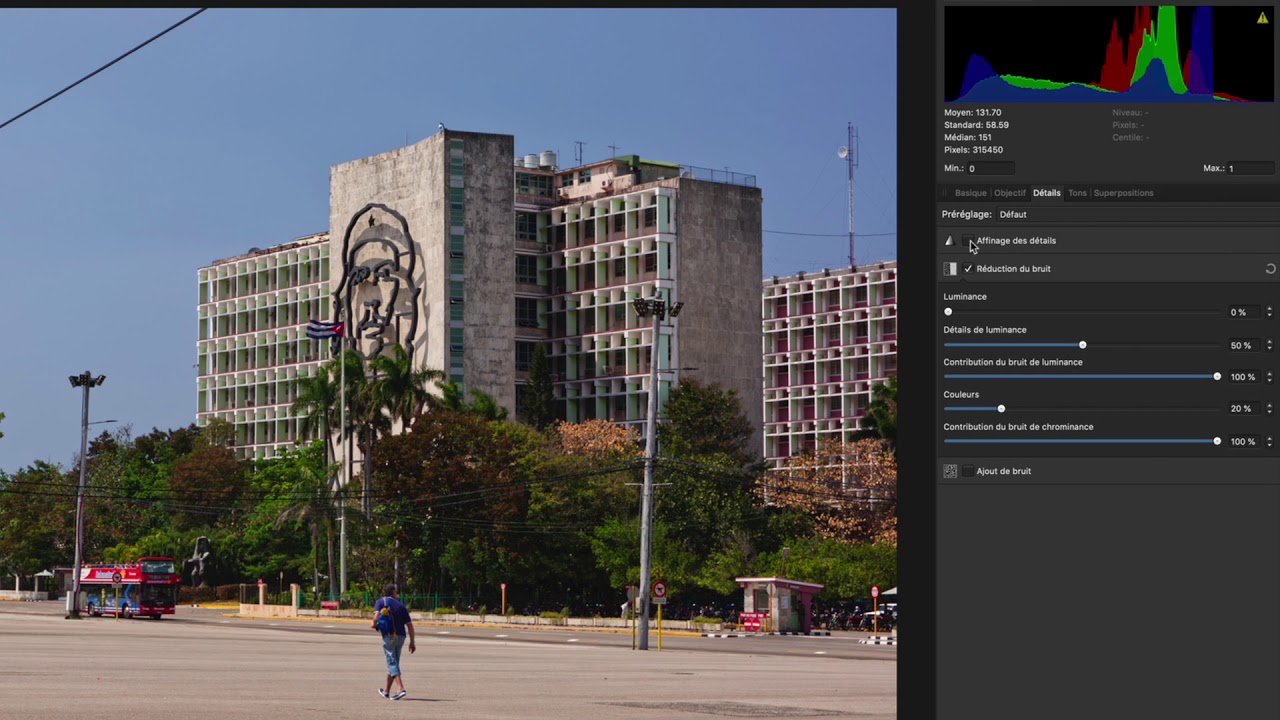This screenshot has width=1280, height=720.
Task: Expand the Affinage des détails section label
Action: point(1016,241)
